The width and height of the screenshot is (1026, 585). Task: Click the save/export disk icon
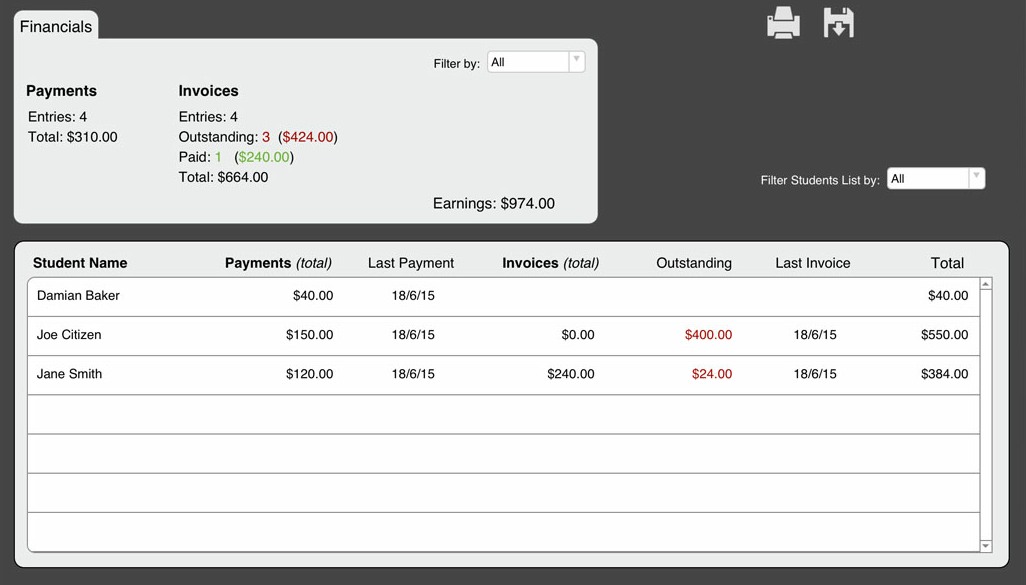(x=838, y=23)
